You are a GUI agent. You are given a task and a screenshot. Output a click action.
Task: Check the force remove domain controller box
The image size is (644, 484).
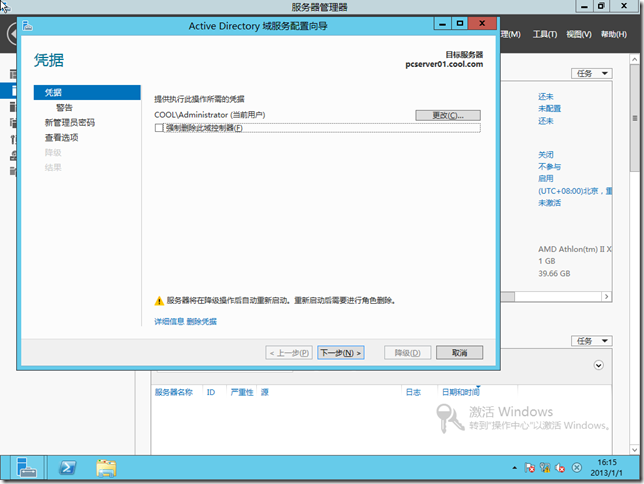point(159,128)
